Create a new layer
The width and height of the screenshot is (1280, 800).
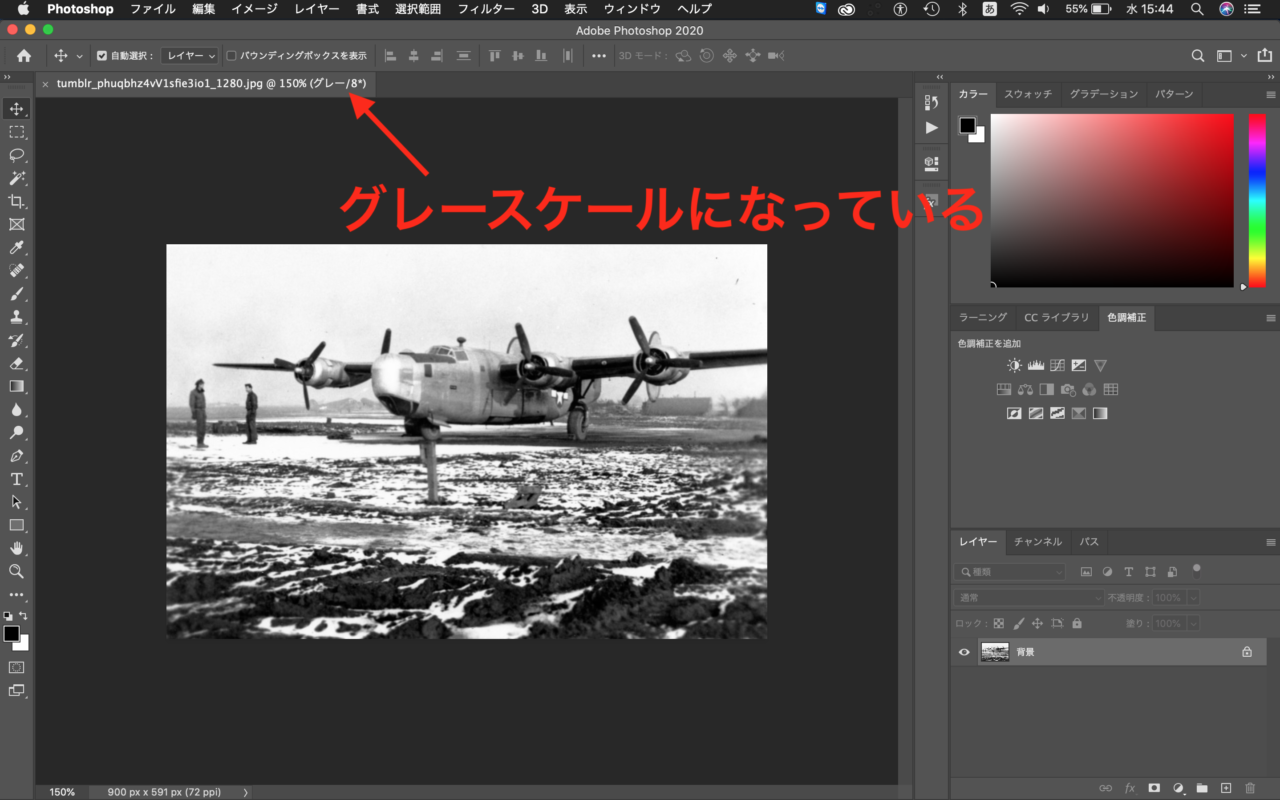[x=1226, y=788]
